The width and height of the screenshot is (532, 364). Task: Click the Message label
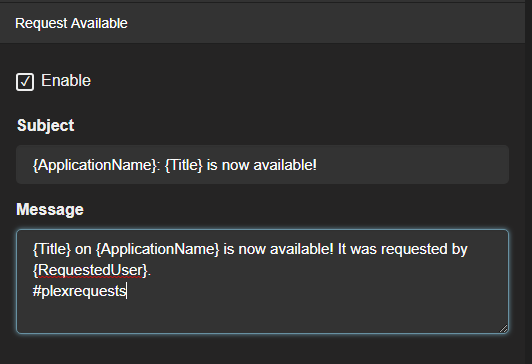(50, 209)
